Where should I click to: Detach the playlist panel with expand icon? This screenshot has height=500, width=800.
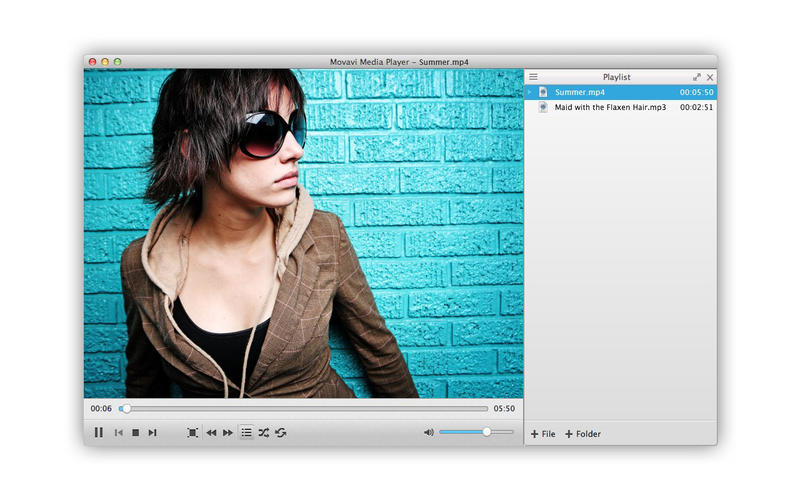(x=696, y=77)
